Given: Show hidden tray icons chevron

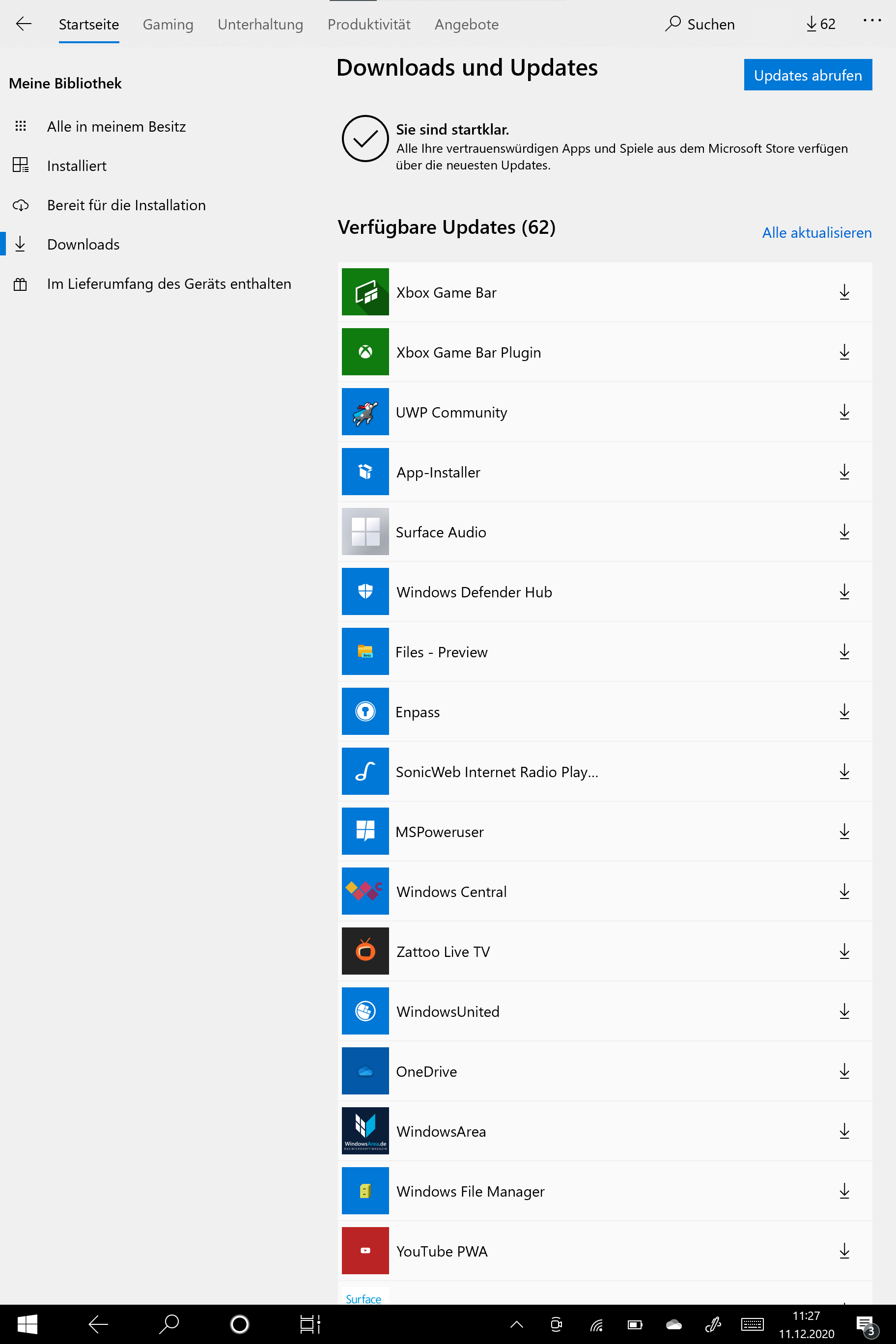Looking at the screenshot, I should [517, 1324].
